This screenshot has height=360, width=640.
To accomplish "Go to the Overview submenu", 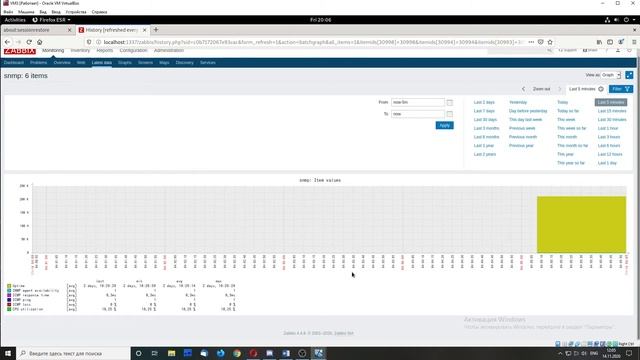I will coord(62,63).
